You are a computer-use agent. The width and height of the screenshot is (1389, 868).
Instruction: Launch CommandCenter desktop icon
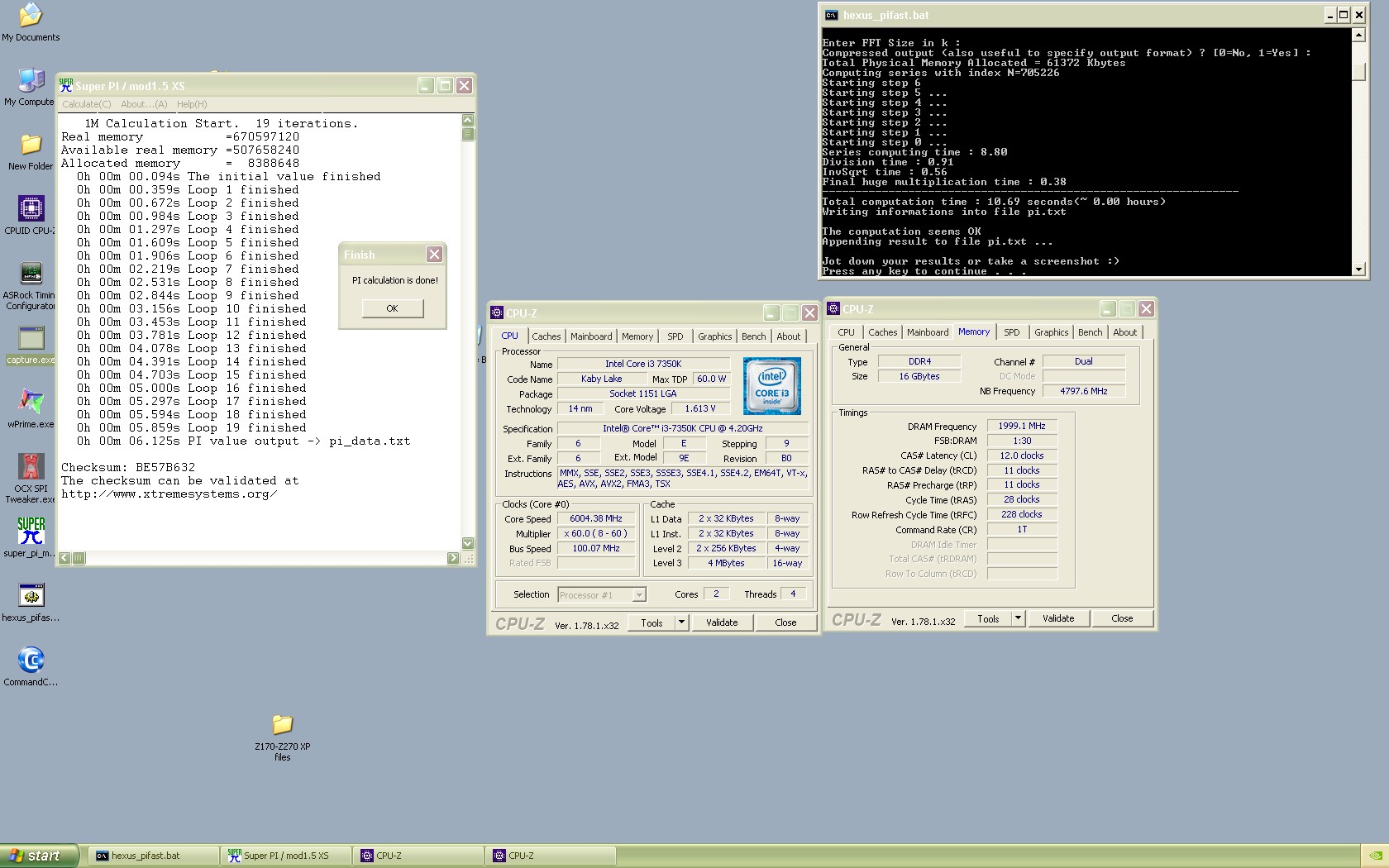click(31, 660)
